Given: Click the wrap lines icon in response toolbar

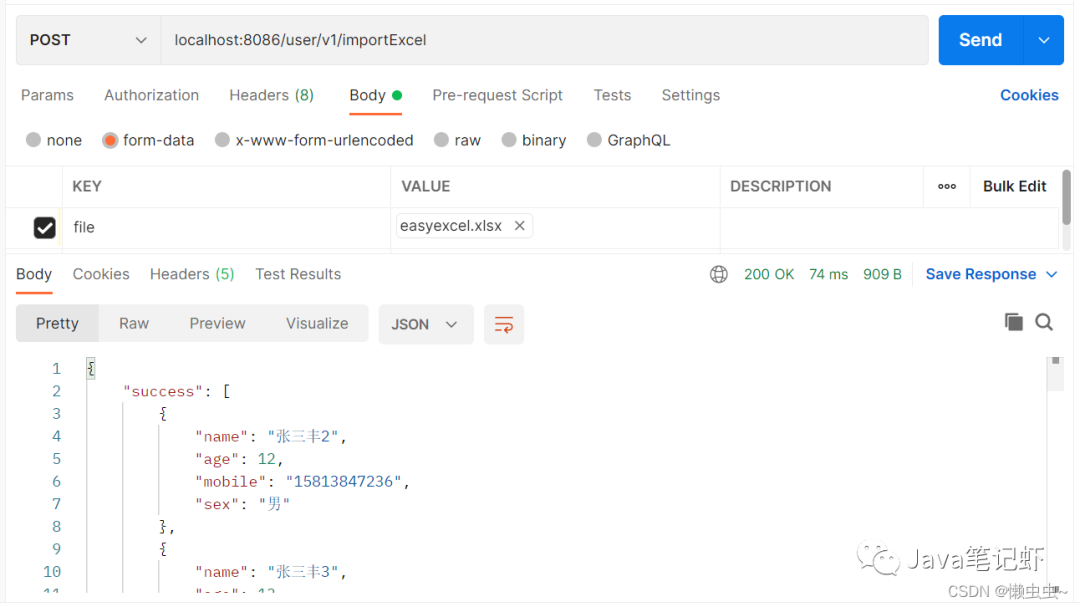Looking at the screenshot, I should click(503, 325).
